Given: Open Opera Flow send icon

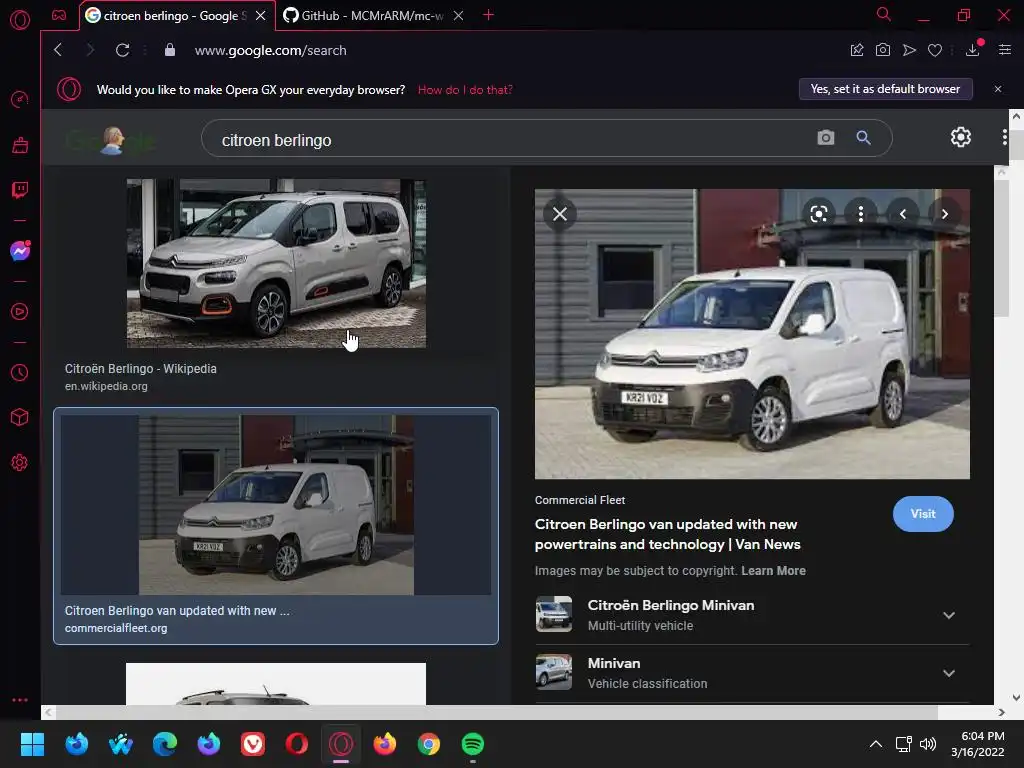Looking at the screenshot, I should pos(909,50).
